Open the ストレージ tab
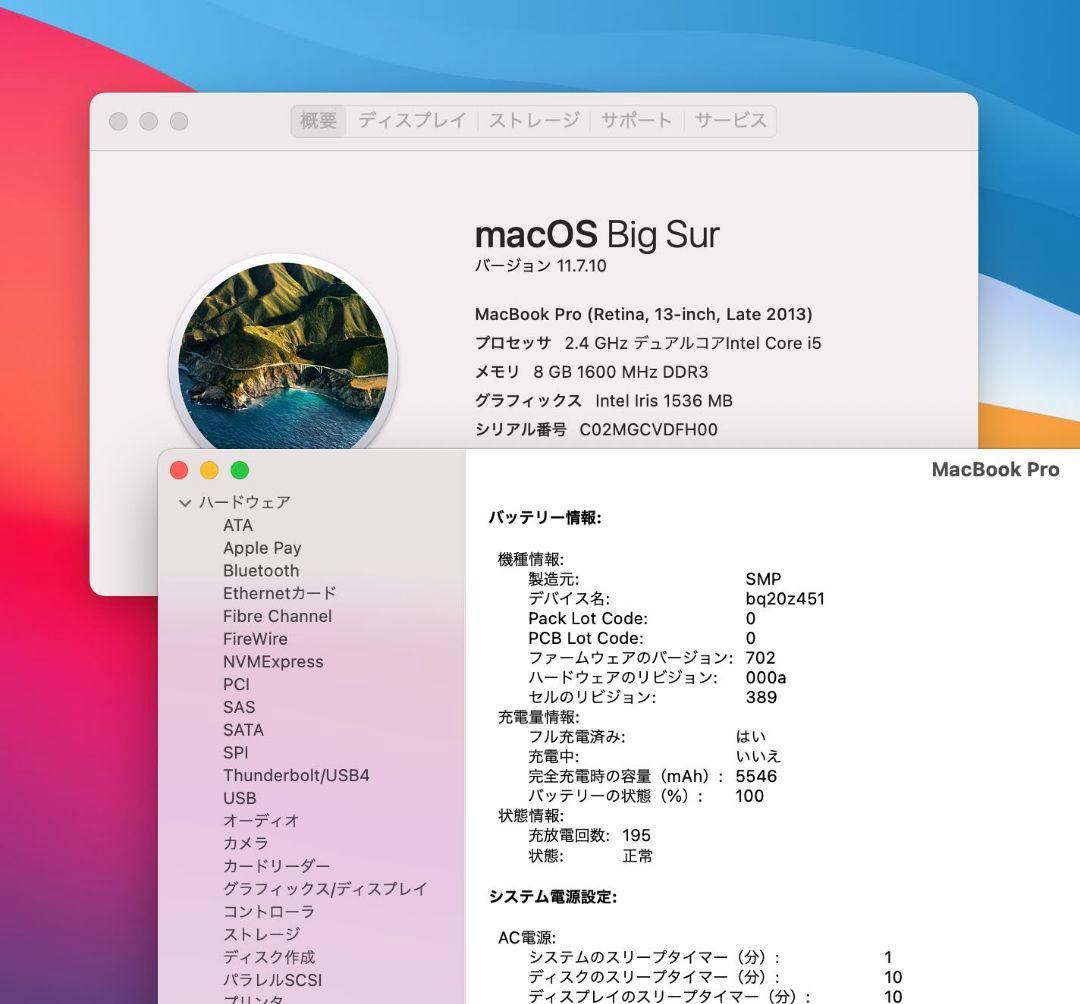 click(534, 120)
